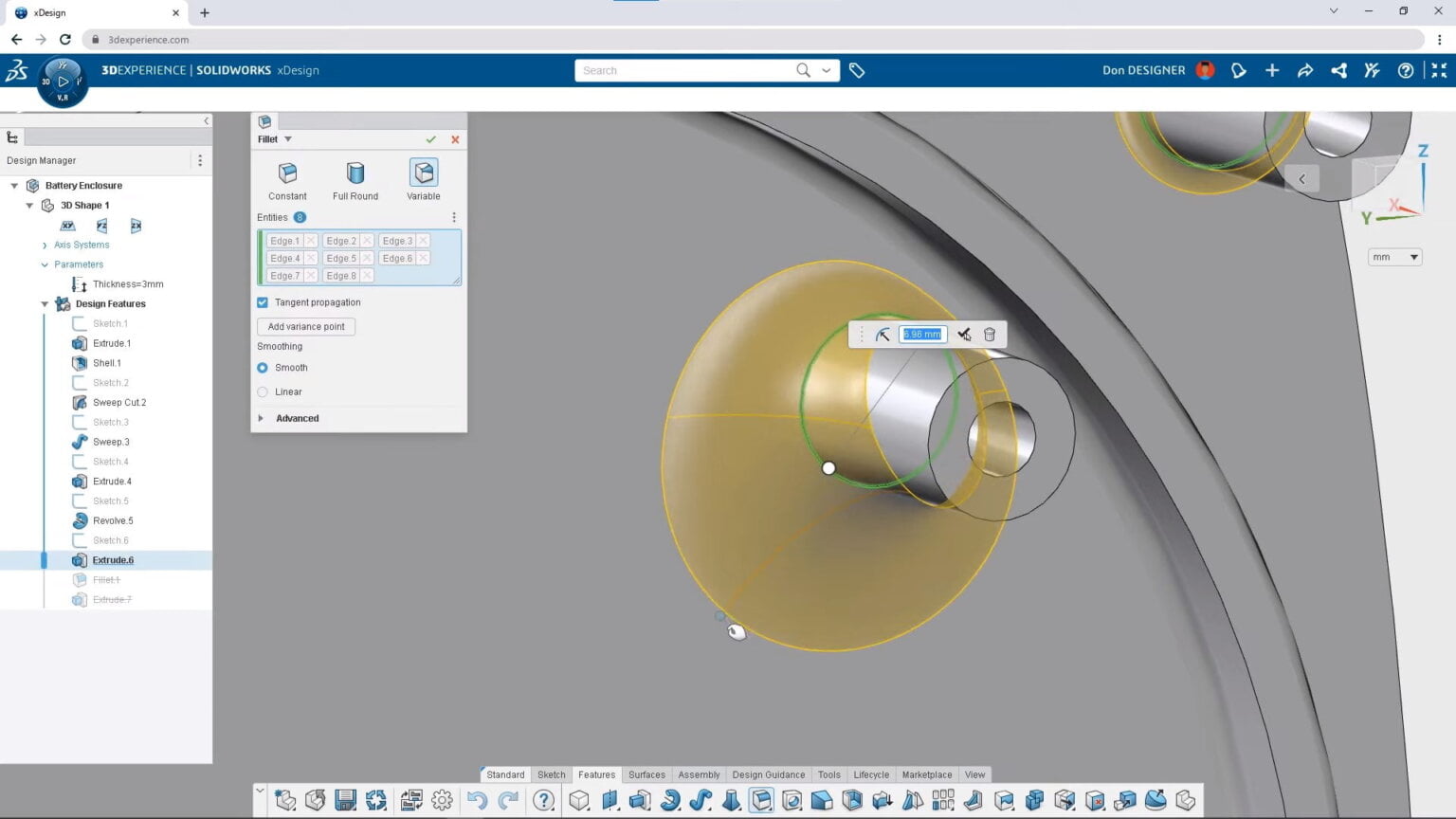The image size is (1456, 819).
Task: Click the Add variance point button
Action: tap(305, 326)
